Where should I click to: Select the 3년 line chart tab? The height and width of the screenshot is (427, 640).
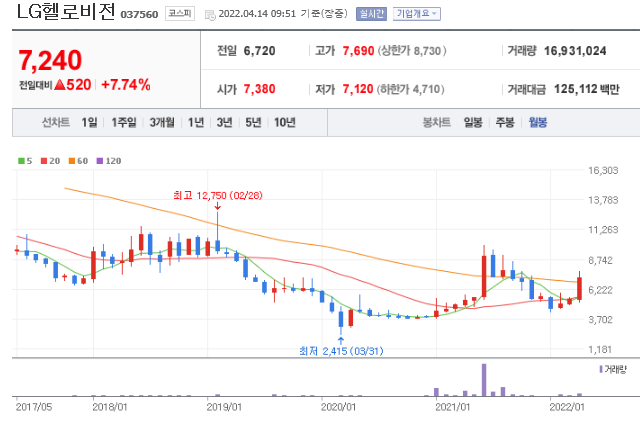[x=224, y=122]
